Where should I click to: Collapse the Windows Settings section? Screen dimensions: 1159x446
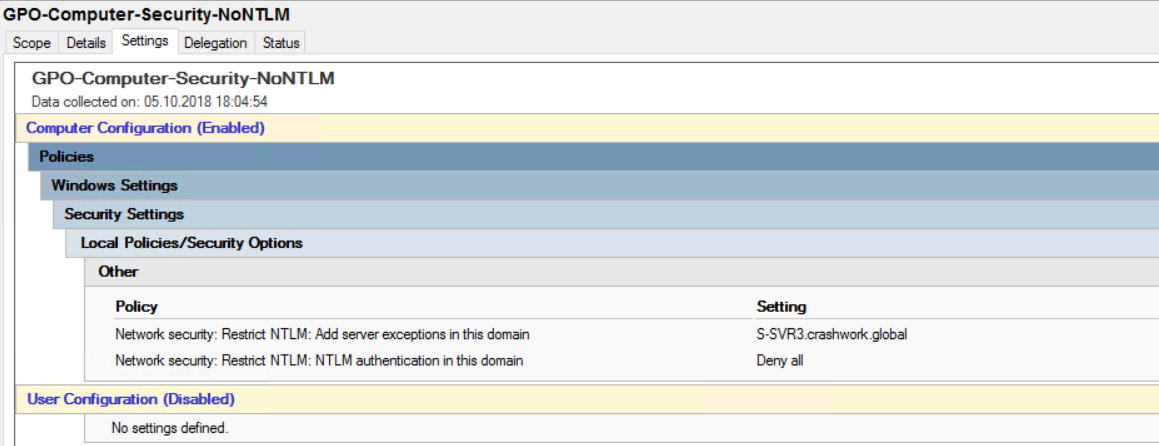point(115,185)
